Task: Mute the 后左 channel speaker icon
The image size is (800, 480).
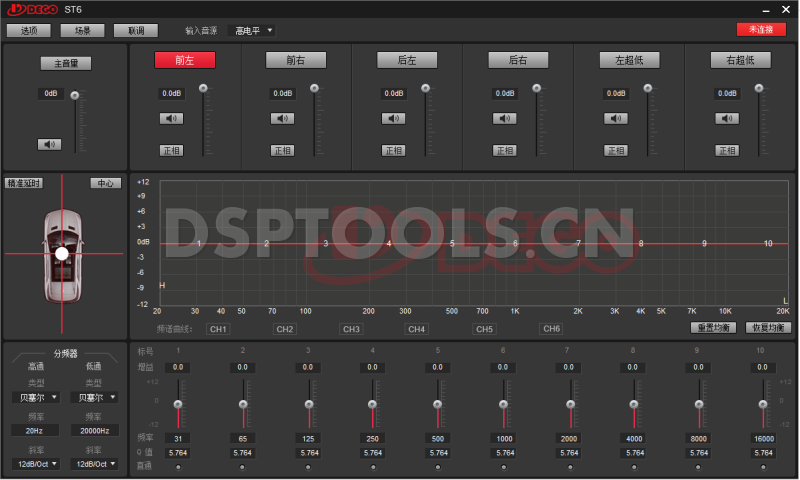Action: pos(393,119)
